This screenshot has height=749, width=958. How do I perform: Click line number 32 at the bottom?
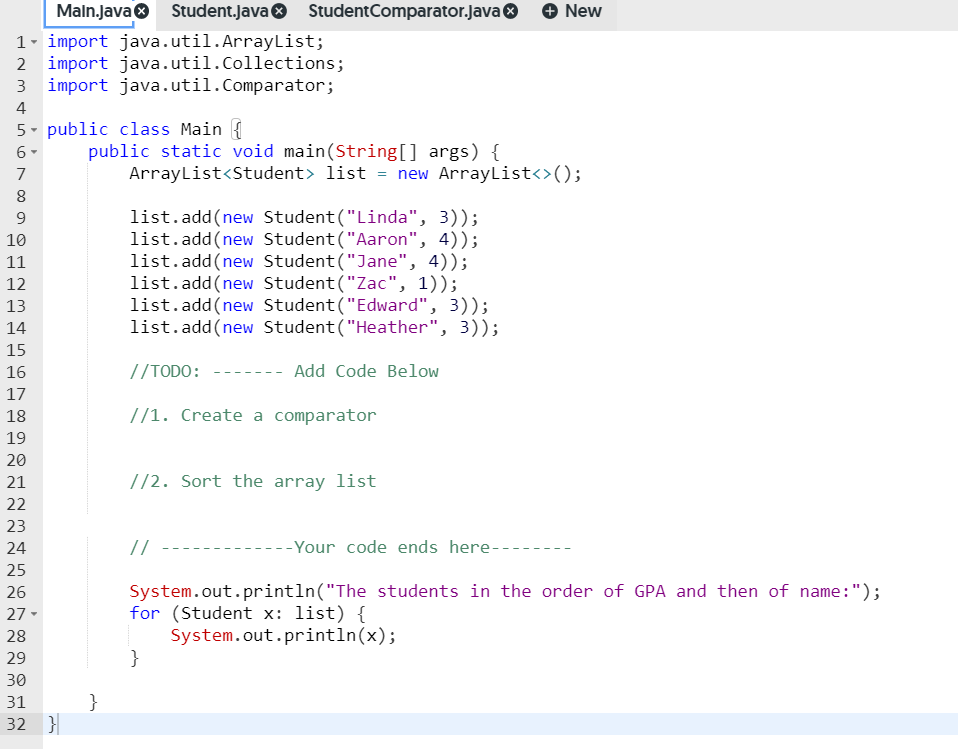click(17, 723)
